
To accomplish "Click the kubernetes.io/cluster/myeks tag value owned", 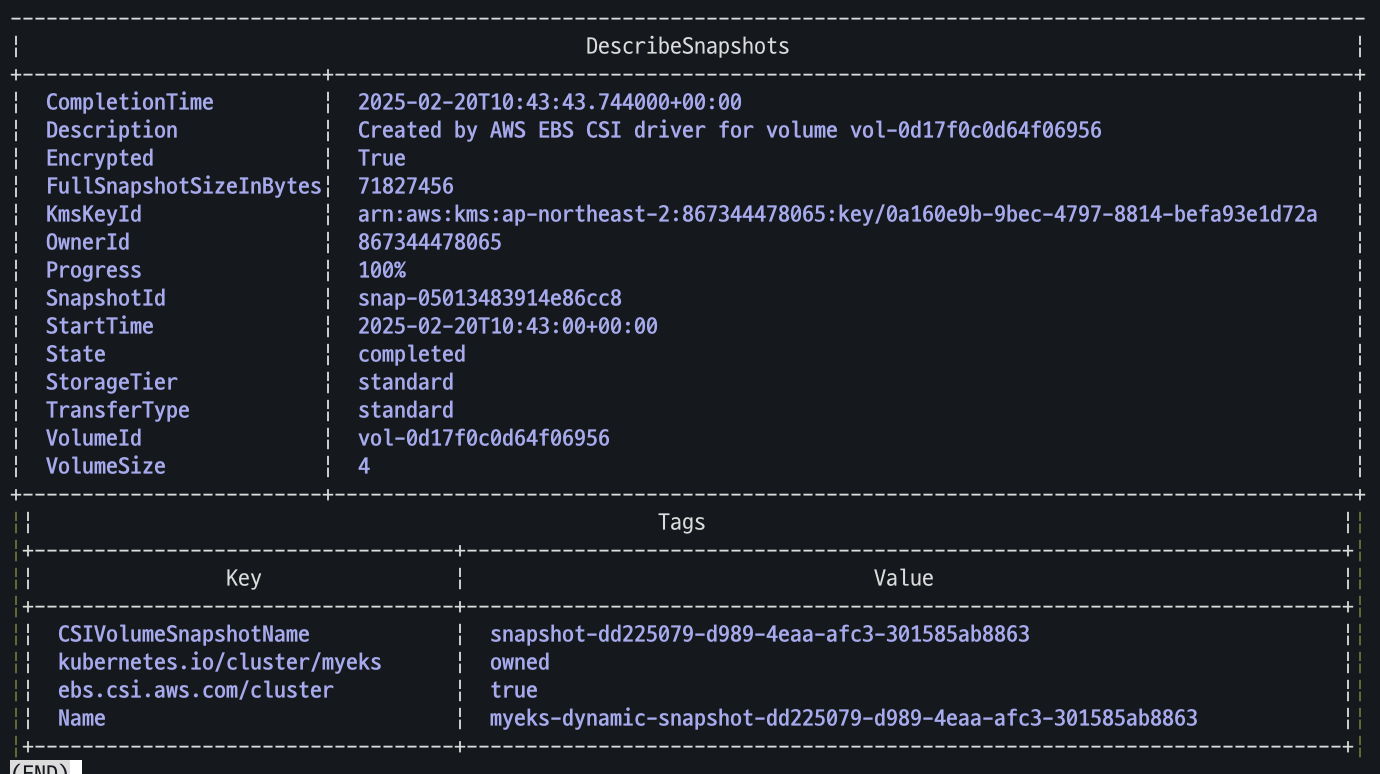I will coord(519,662).
